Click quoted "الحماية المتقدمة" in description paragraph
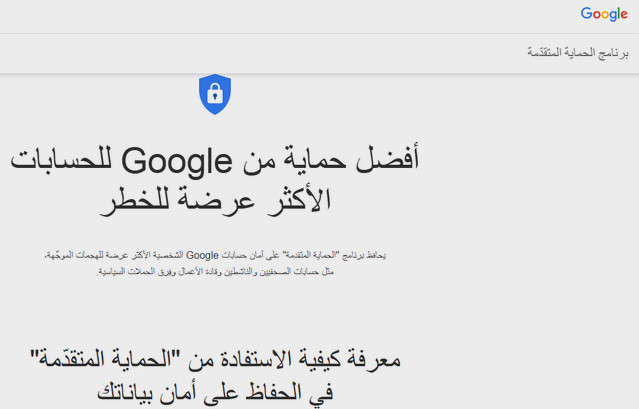The height and width of the screenshot is (409, 639). tap(310, 255)
